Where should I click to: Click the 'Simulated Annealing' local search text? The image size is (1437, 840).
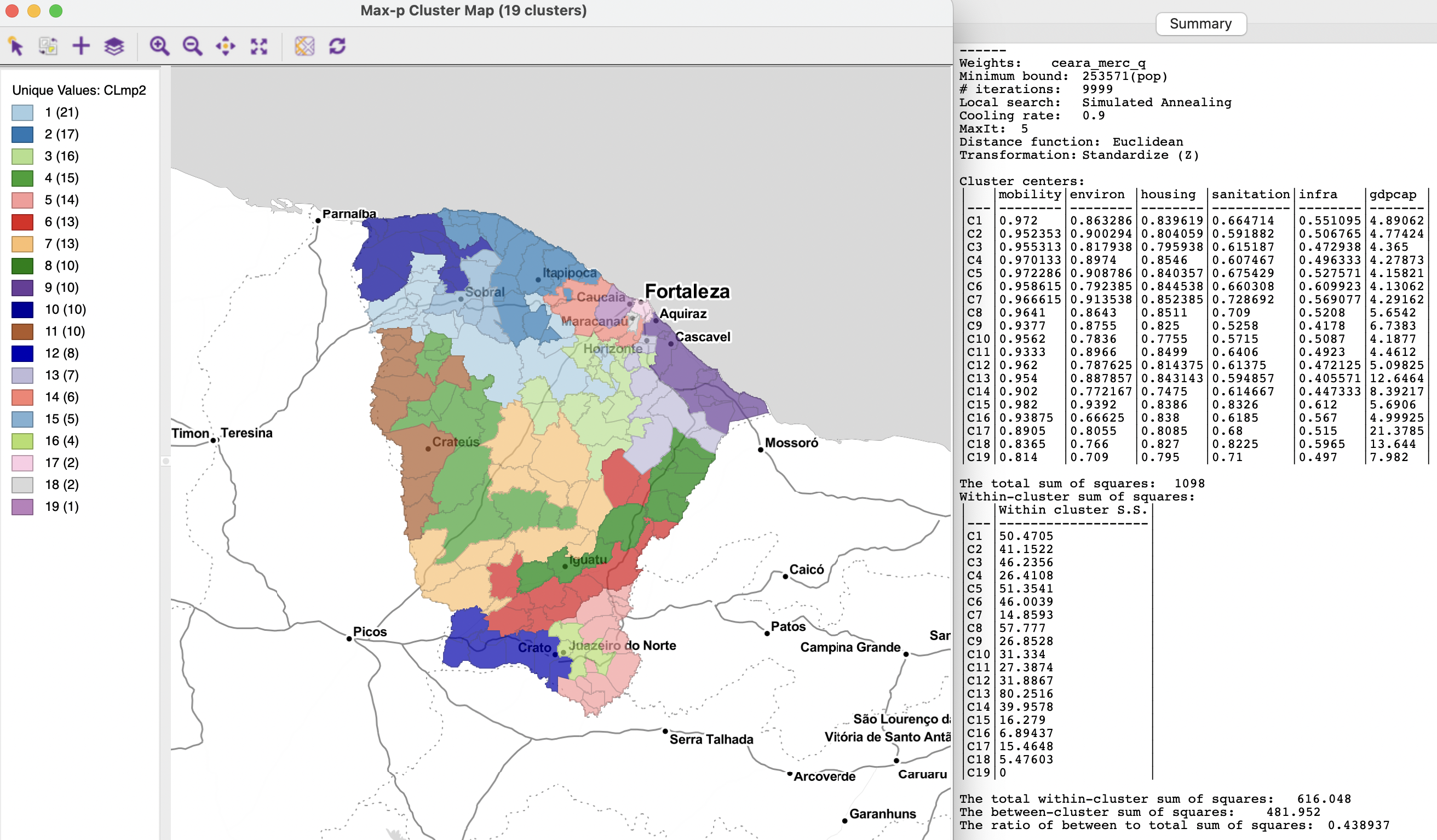[1157, 102]
